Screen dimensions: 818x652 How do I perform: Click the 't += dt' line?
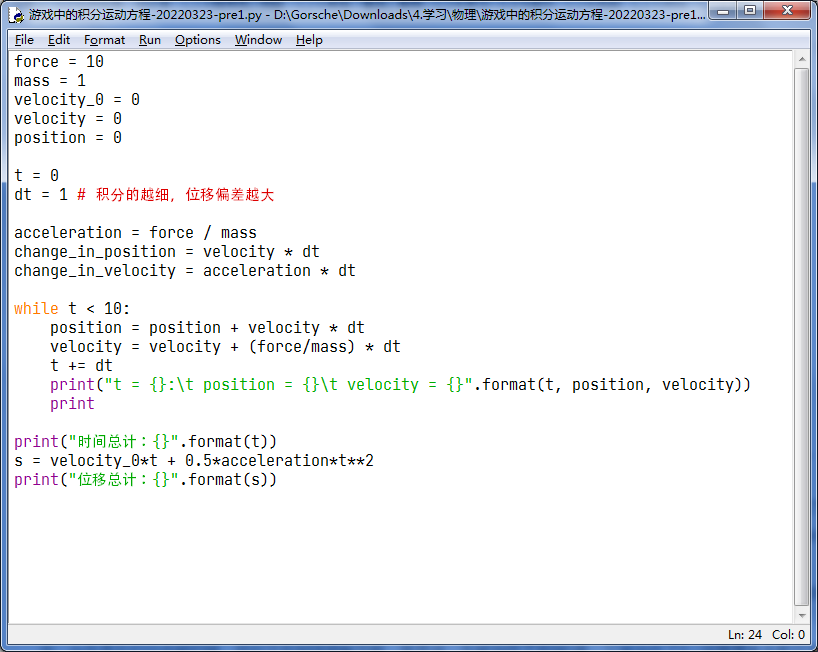[81, 366]
